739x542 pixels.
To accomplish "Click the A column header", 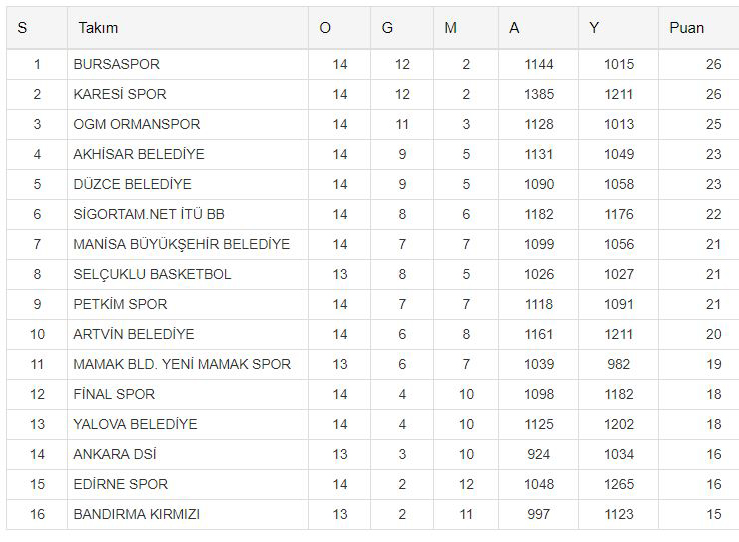I will pyautogui.click(x=514, y=28).
